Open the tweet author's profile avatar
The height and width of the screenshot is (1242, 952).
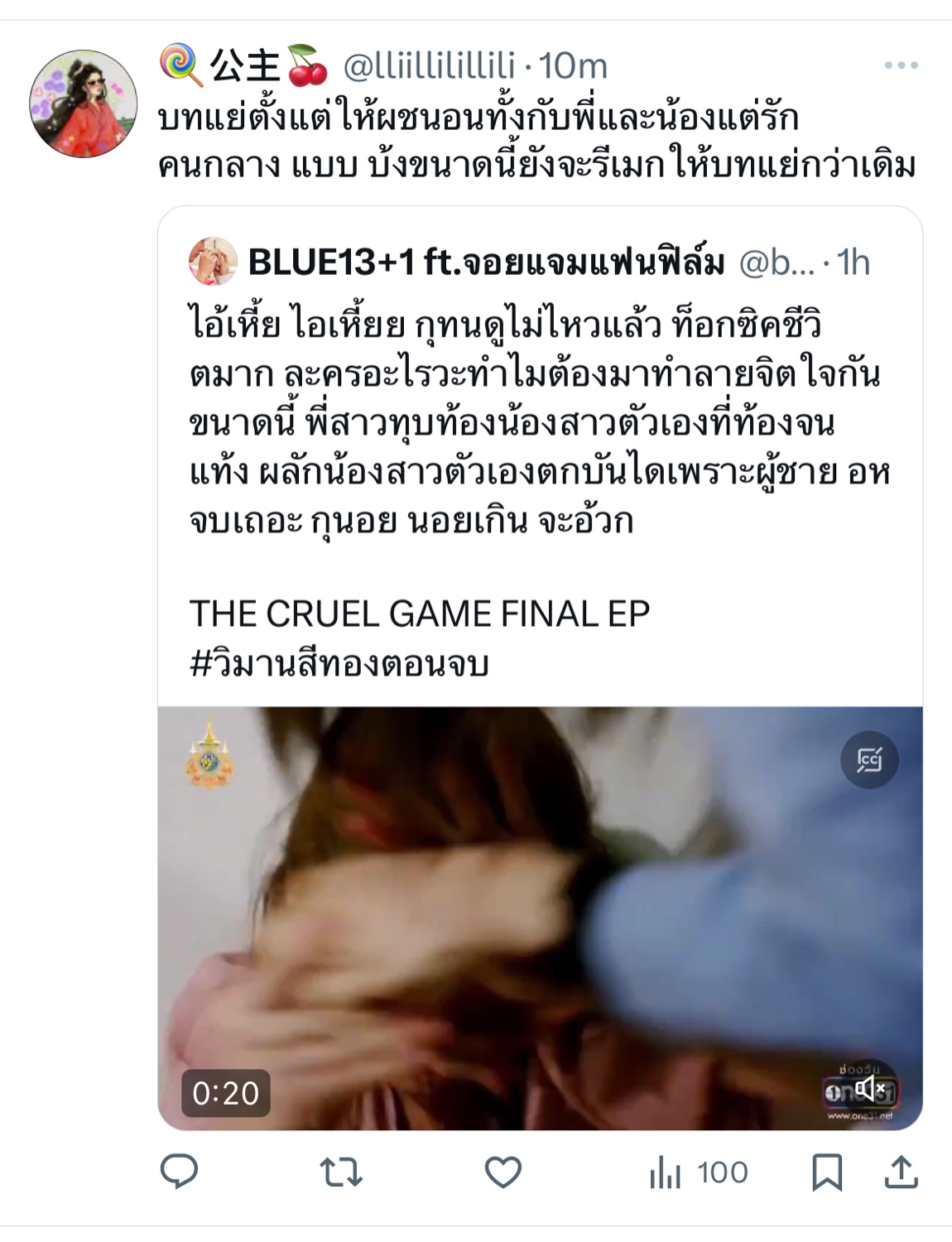pos(83,103)
